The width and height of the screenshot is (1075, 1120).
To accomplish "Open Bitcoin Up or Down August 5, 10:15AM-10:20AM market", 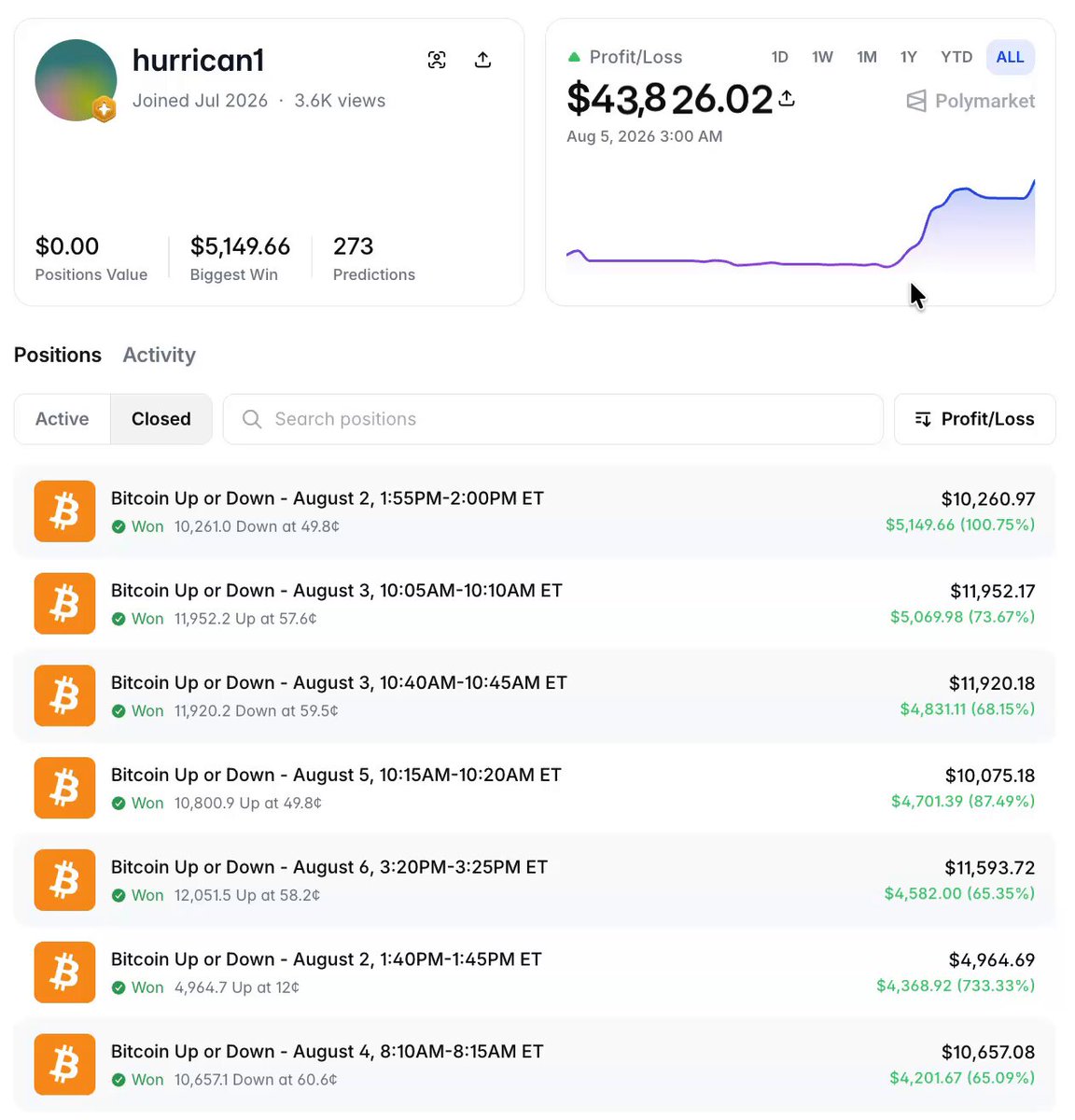I will tap(535, 788).
